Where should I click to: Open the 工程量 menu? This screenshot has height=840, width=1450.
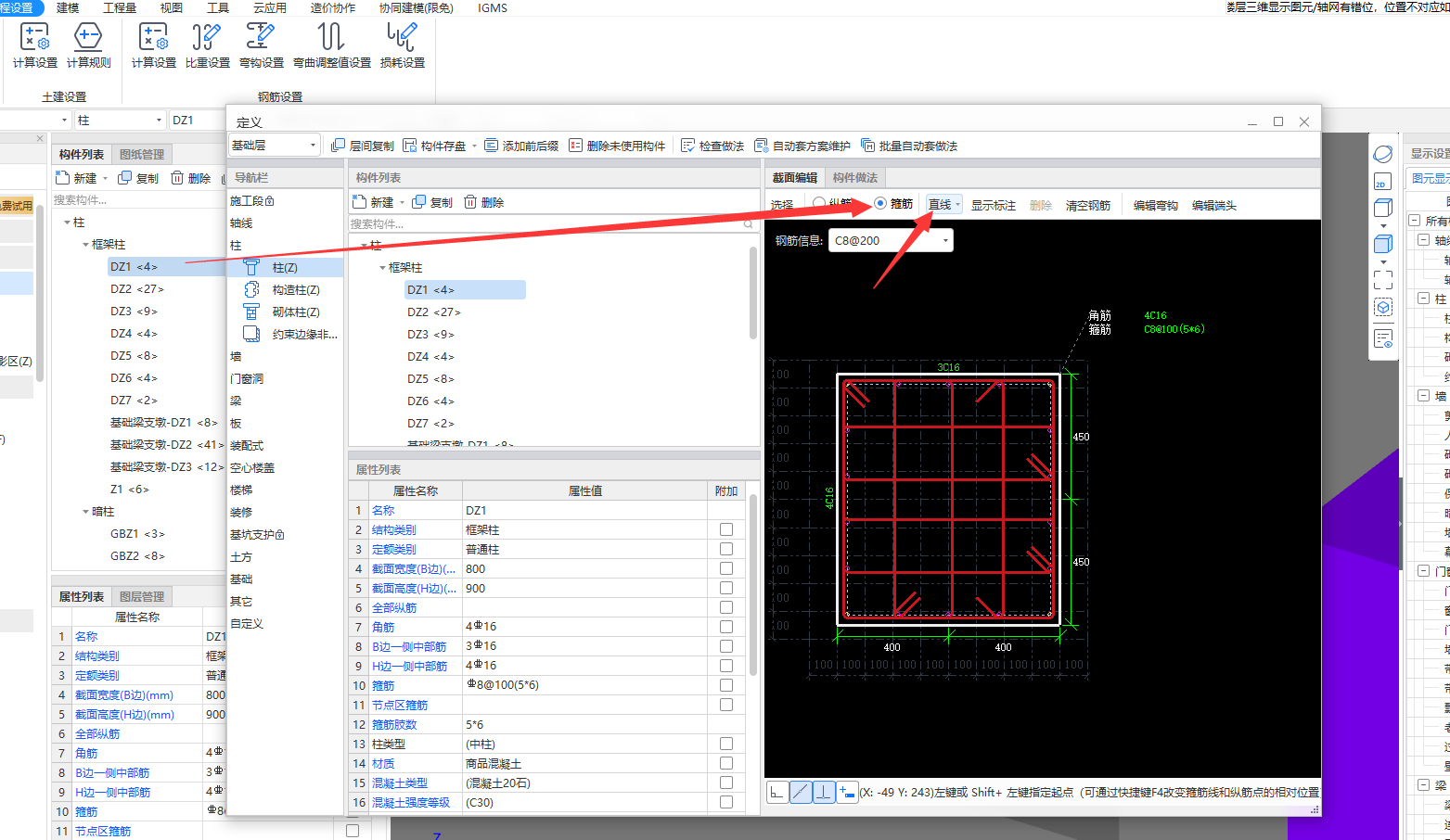tap(120, 7)
